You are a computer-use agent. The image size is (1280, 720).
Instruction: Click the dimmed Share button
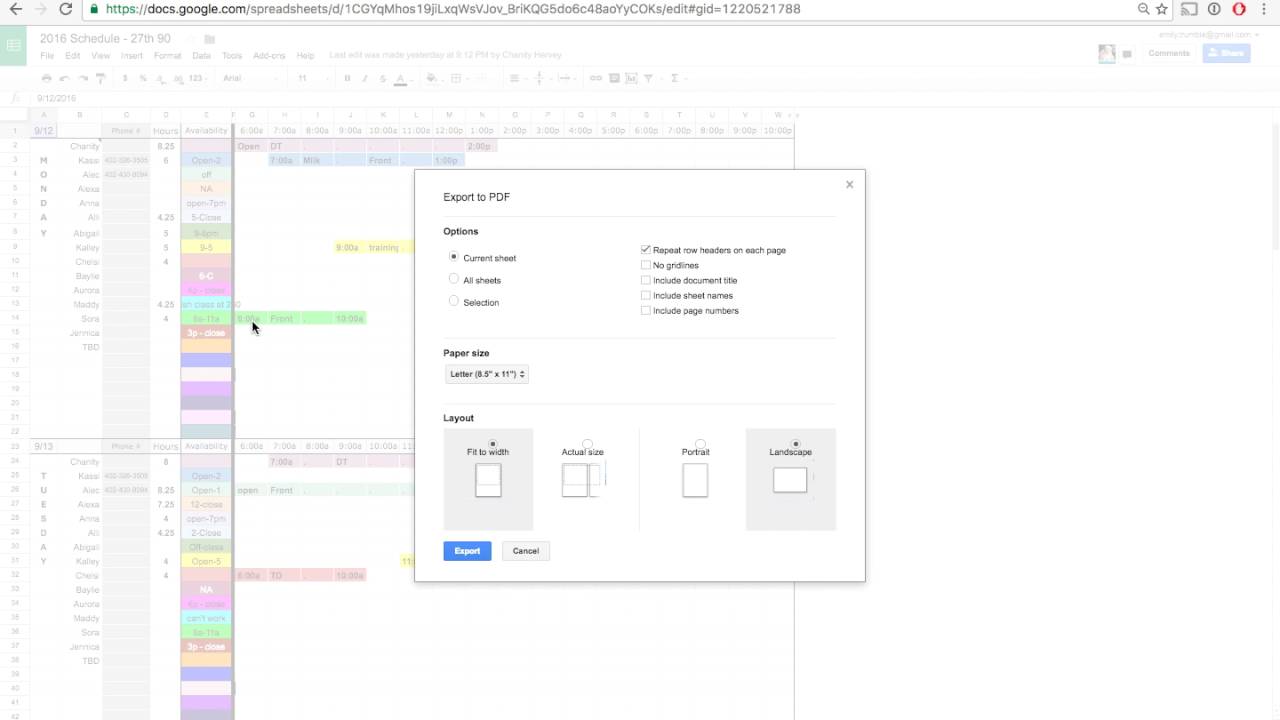point(1227,53)
